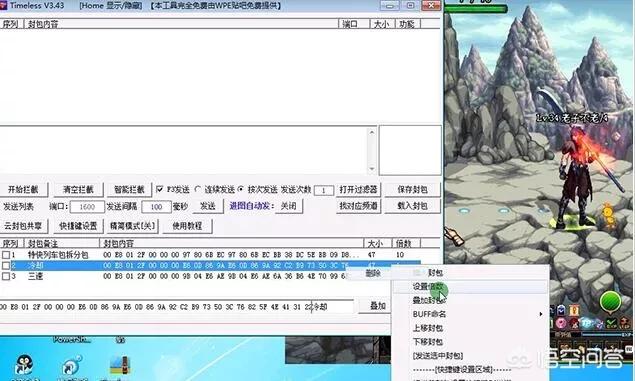Select the 按次发送 radio button
The width and height of the screenshot is (635, 381).
pos(241,189)
